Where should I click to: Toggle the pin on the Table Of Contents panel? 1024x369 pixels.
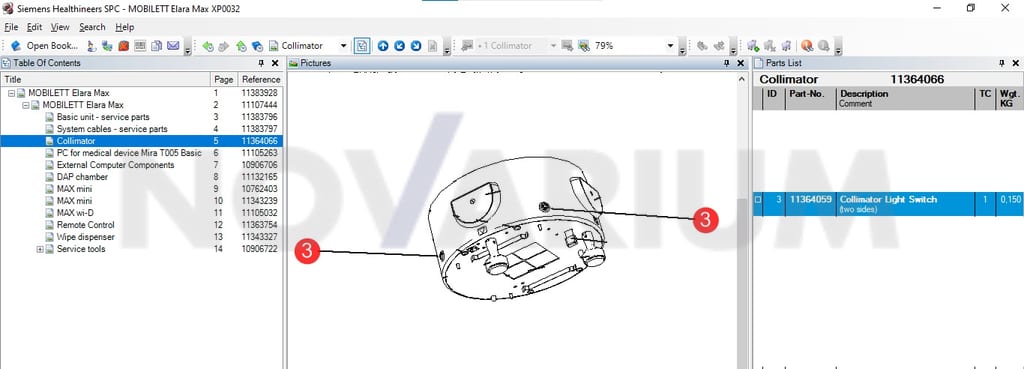[261, 63]
